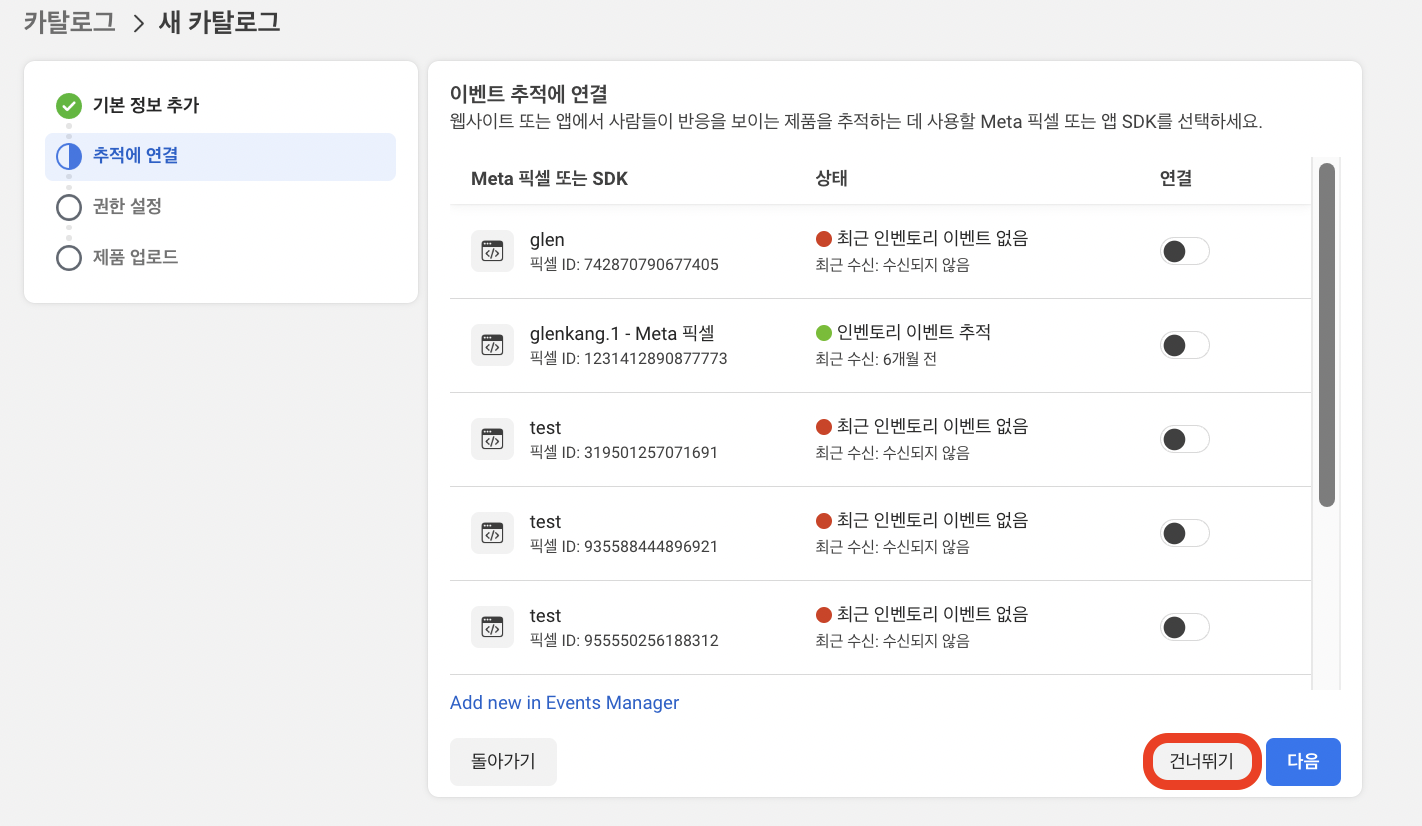Navigate to the 제품 업로드 step

coord(68,257)
